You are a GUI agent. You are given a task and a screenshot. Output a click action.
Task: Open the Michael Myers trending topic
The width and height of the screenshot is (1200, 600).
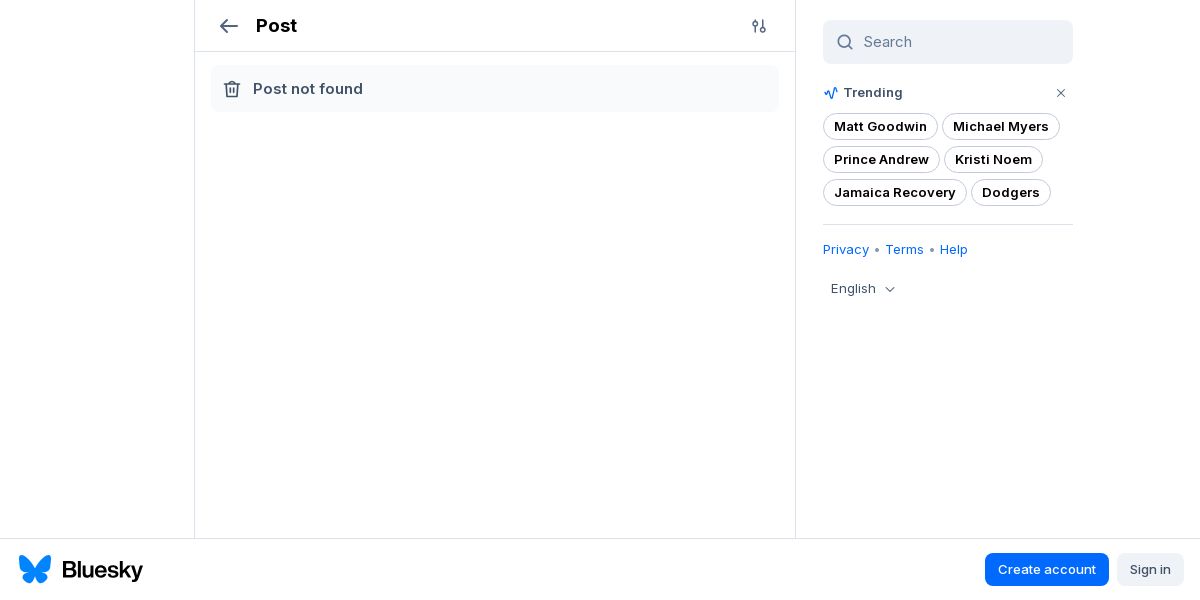1000,126
